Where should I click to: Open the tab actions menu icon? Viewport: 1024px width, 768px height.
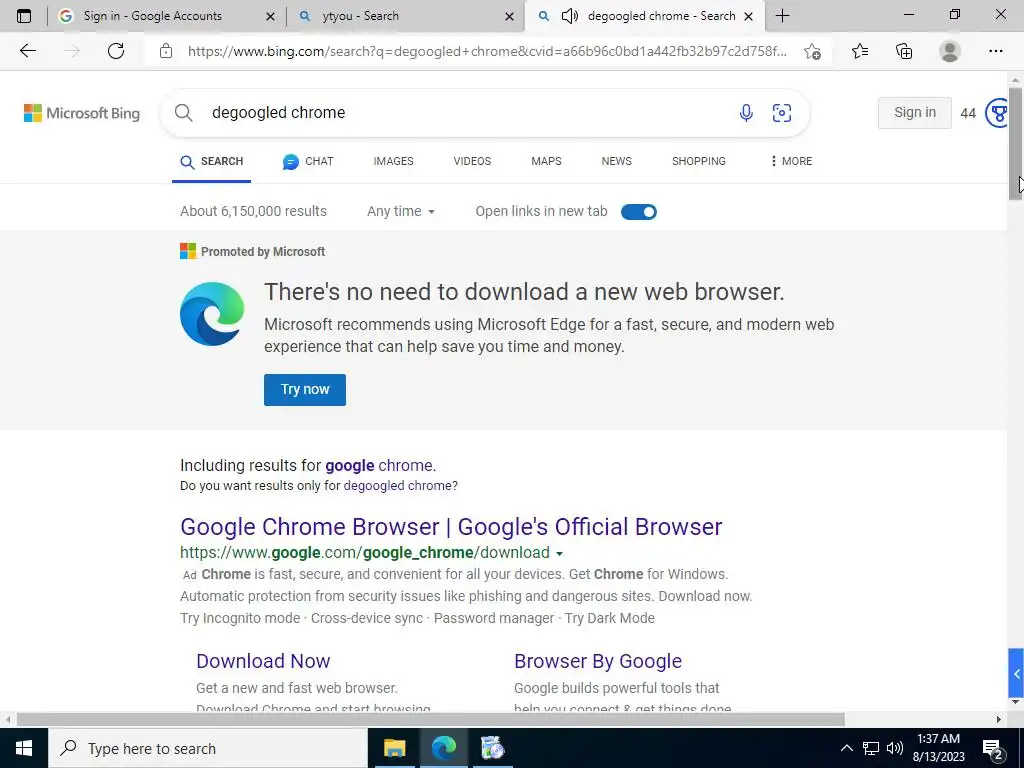click(x=24, y=16)
